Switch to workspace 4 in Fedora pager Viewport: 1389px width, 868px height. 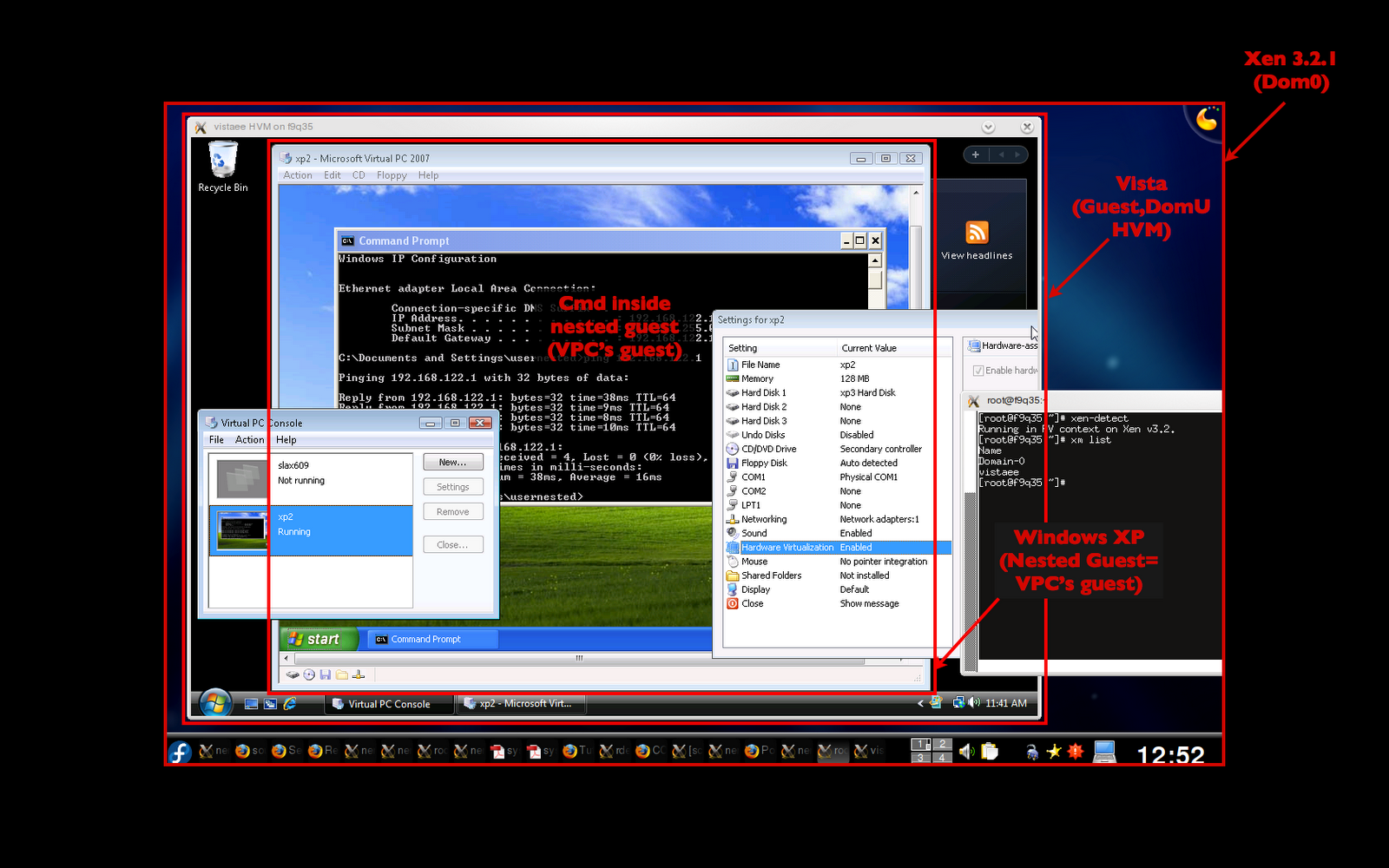[942, 758]
